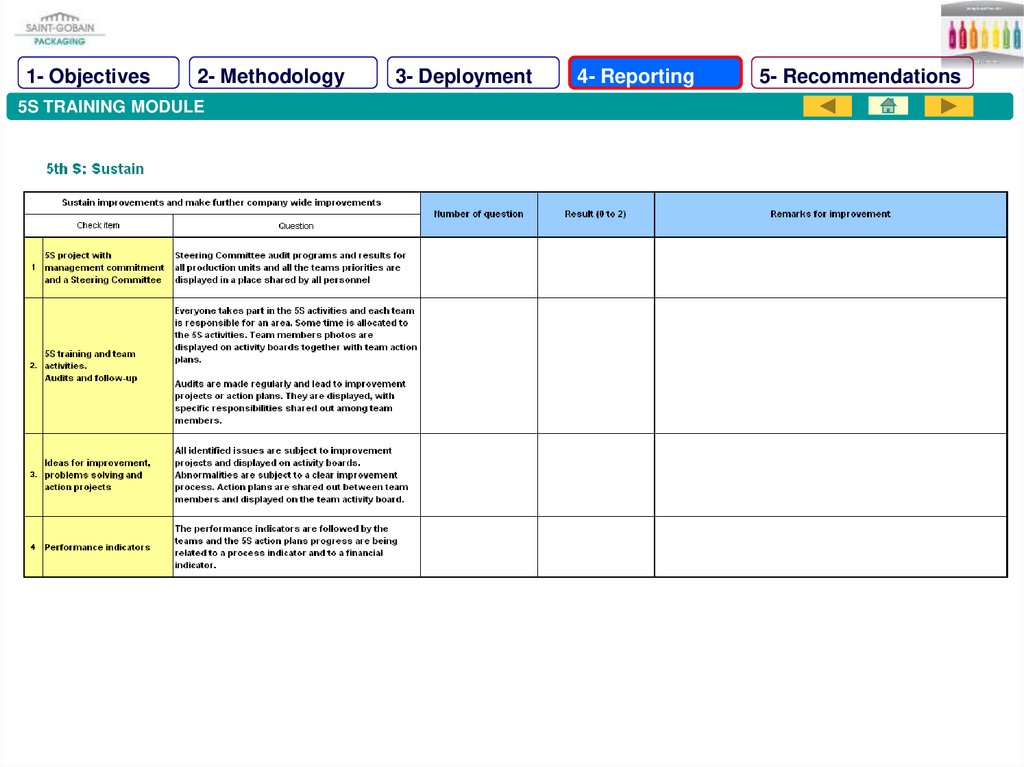Click the 5th S: Sustain heading

pos(95,169)
